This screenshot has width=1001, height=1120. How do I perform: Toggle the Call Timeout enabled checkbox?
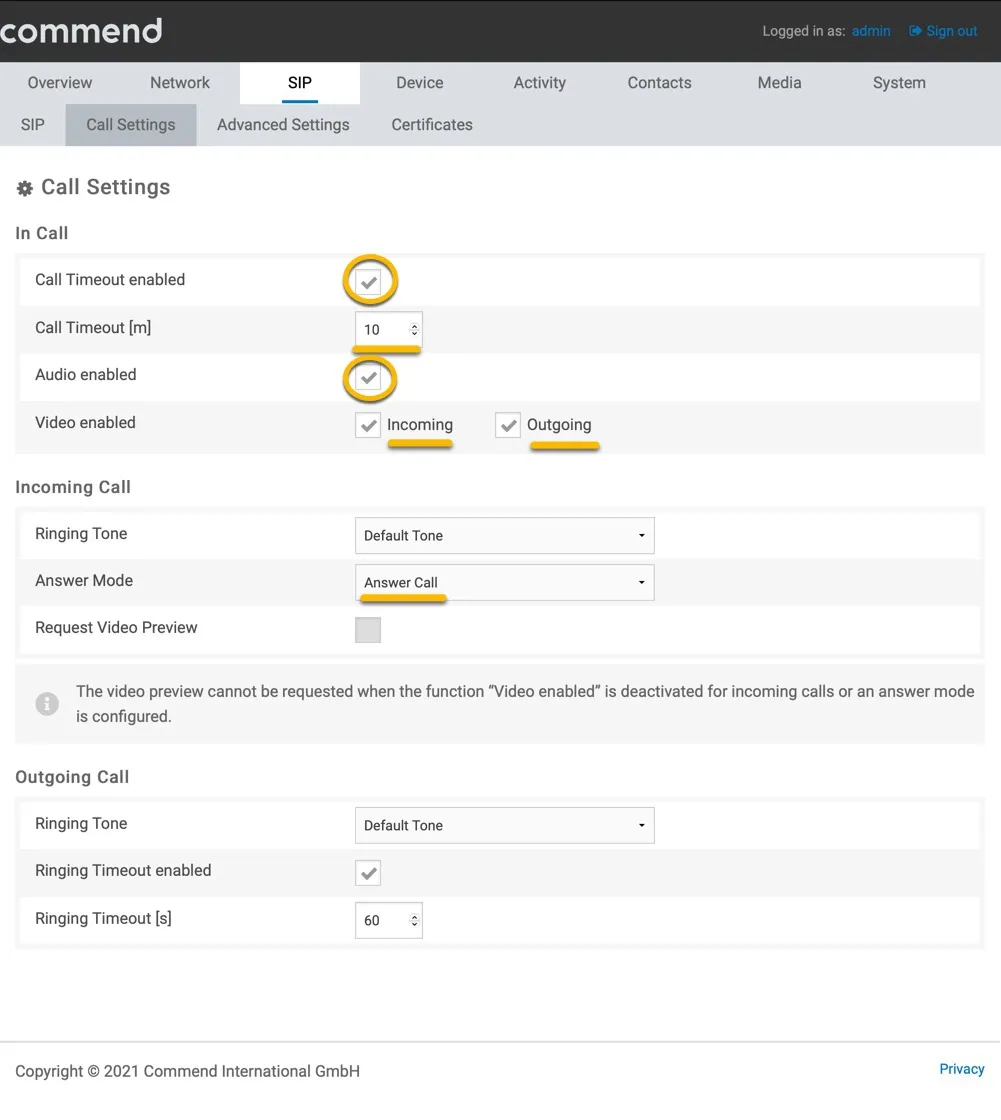(x=369, y=281)
